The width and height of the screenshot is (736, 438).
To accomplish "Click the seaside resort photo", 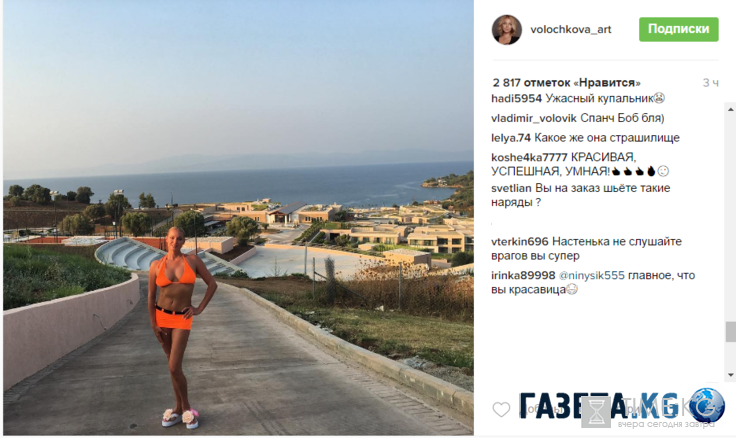I will click(238, 217).
